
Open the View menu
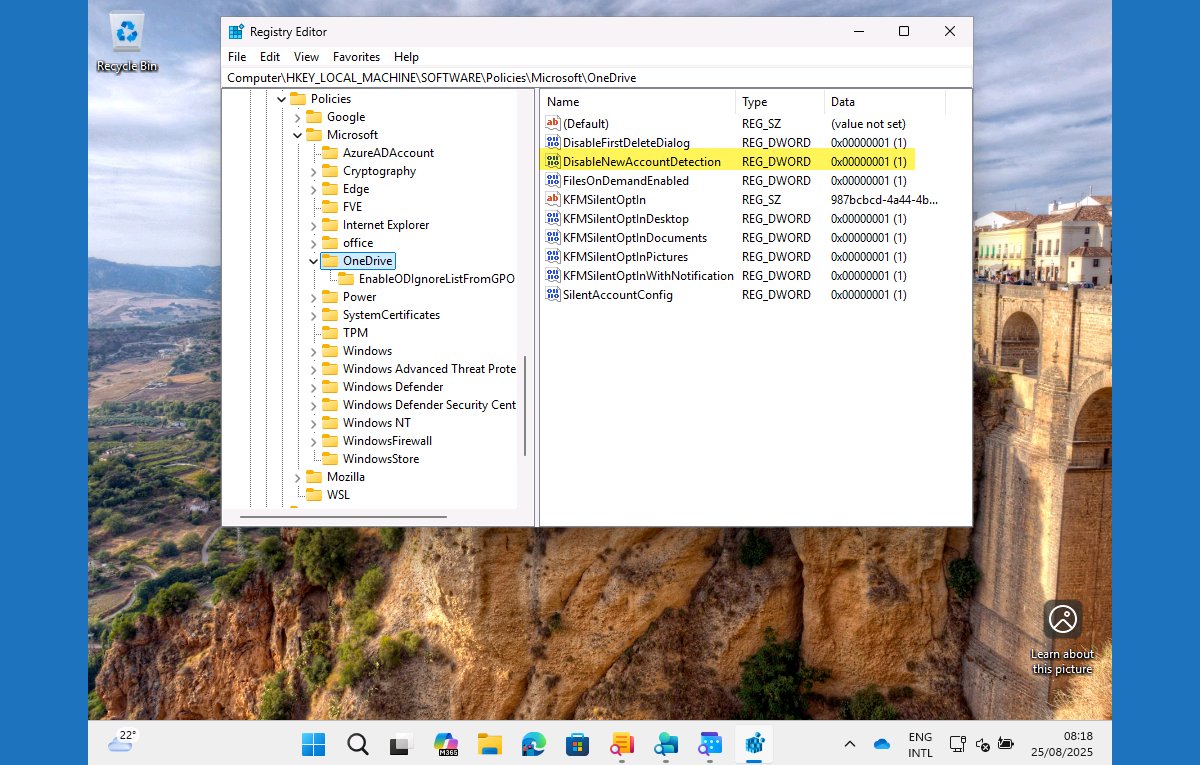(306, 57)
